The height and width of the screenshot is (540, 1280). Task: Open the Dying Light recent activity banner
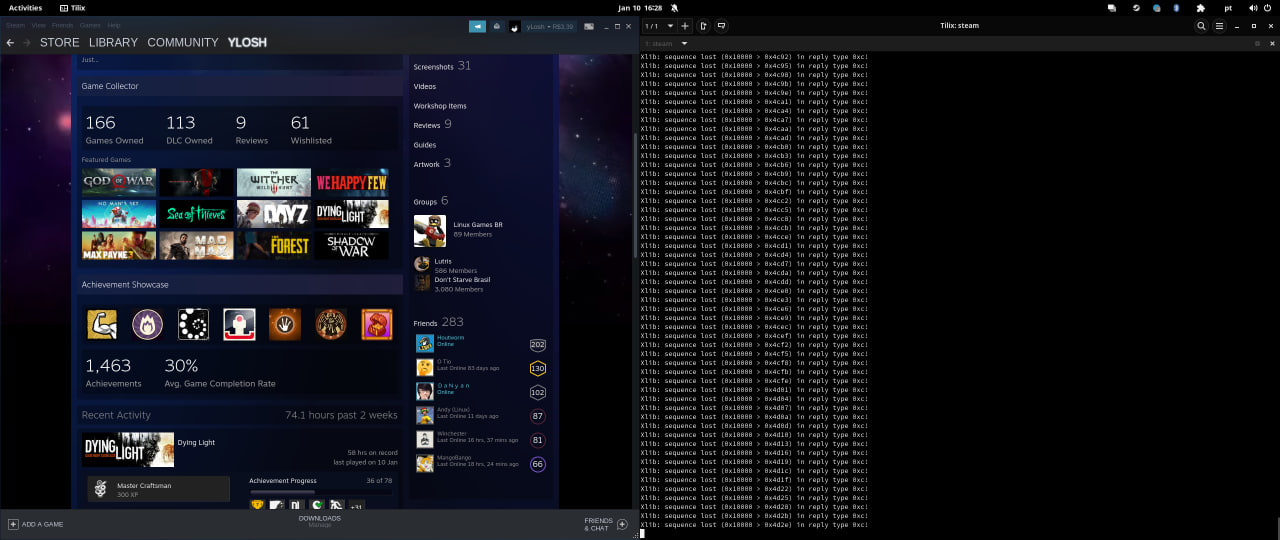[x=128, y=450]
